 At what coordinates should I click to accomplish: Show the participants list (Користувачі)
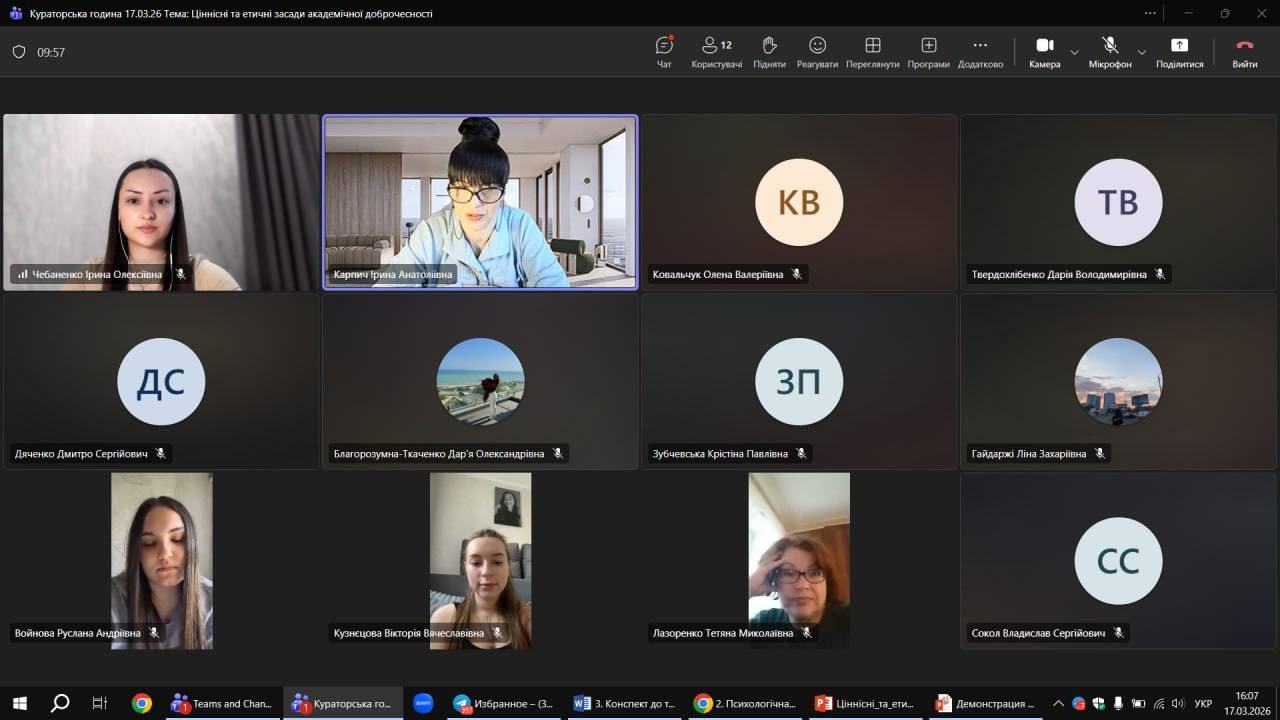[x=716, y=52]
